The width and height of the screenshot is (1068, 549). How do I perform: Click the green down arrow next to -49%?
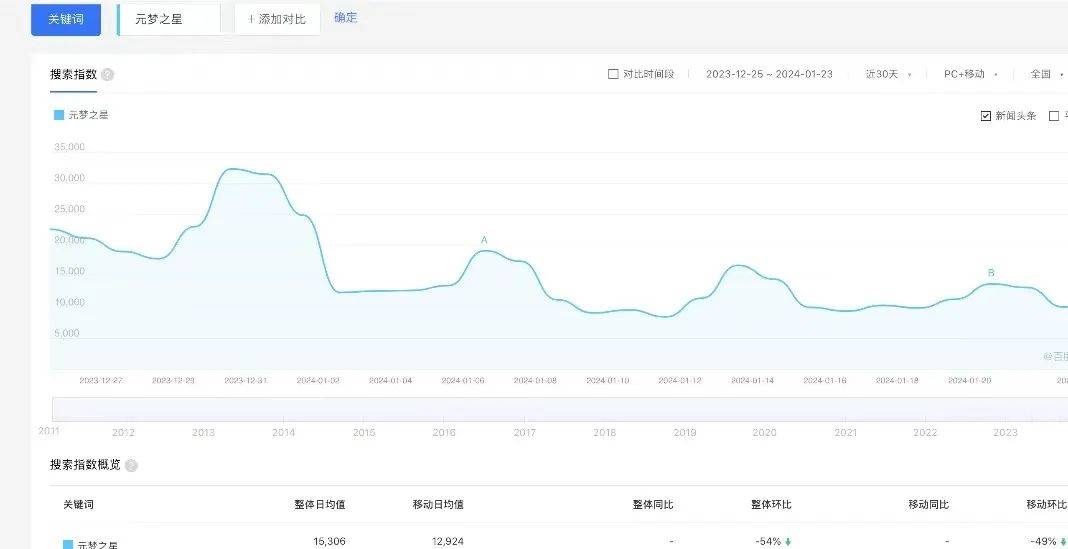(1063, 542)
